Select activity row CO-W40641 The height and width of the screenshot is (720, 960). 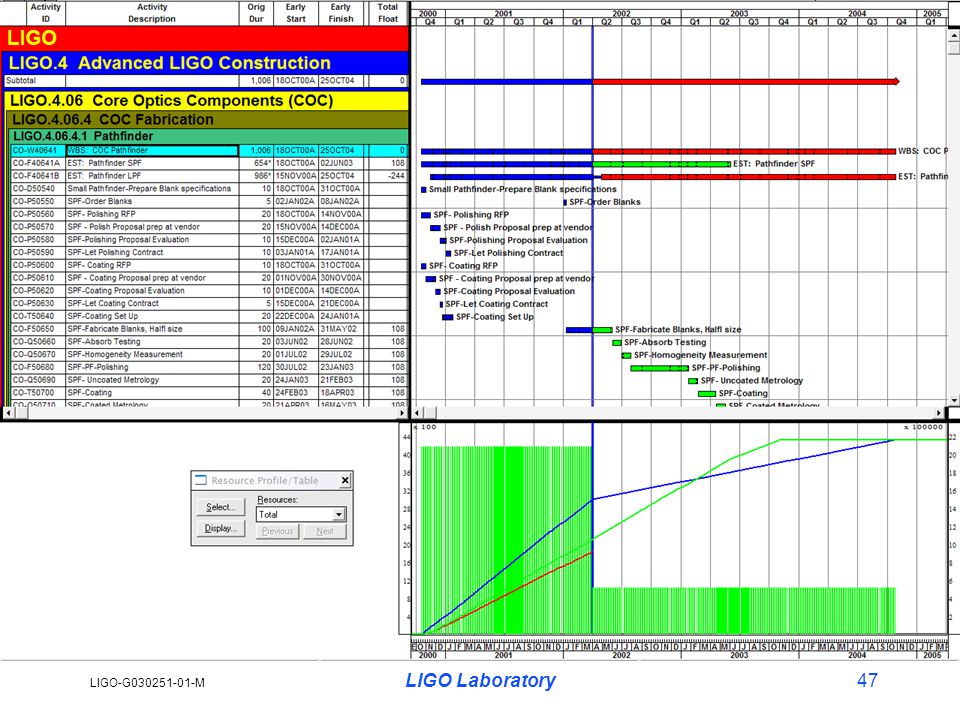pyautogui.click(x=209, y=151)
